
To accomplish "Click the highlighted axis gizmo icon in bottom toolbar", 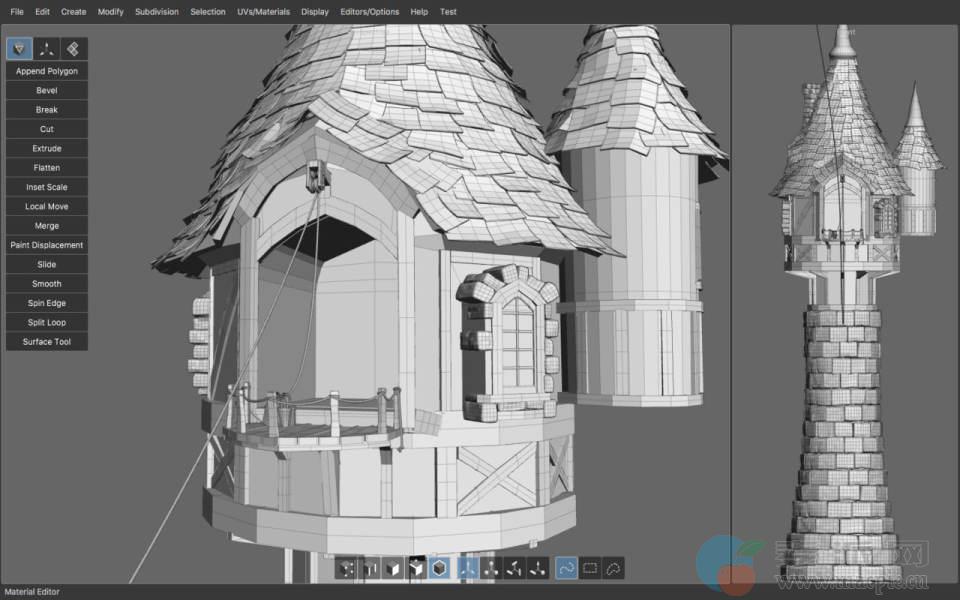I will pos(467,568).
